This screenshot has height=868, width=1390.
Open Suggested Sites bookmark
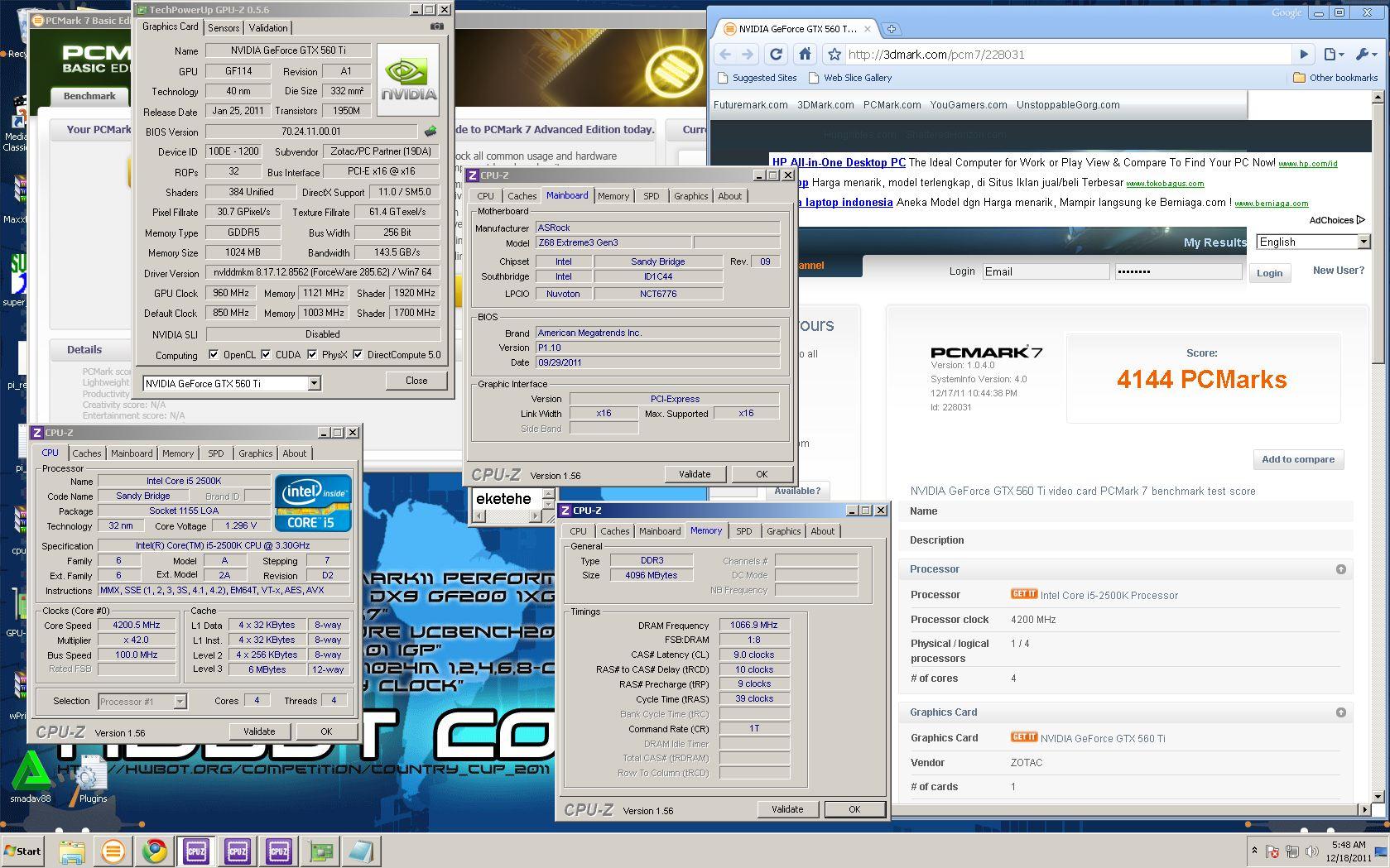[x=757, y=78]
